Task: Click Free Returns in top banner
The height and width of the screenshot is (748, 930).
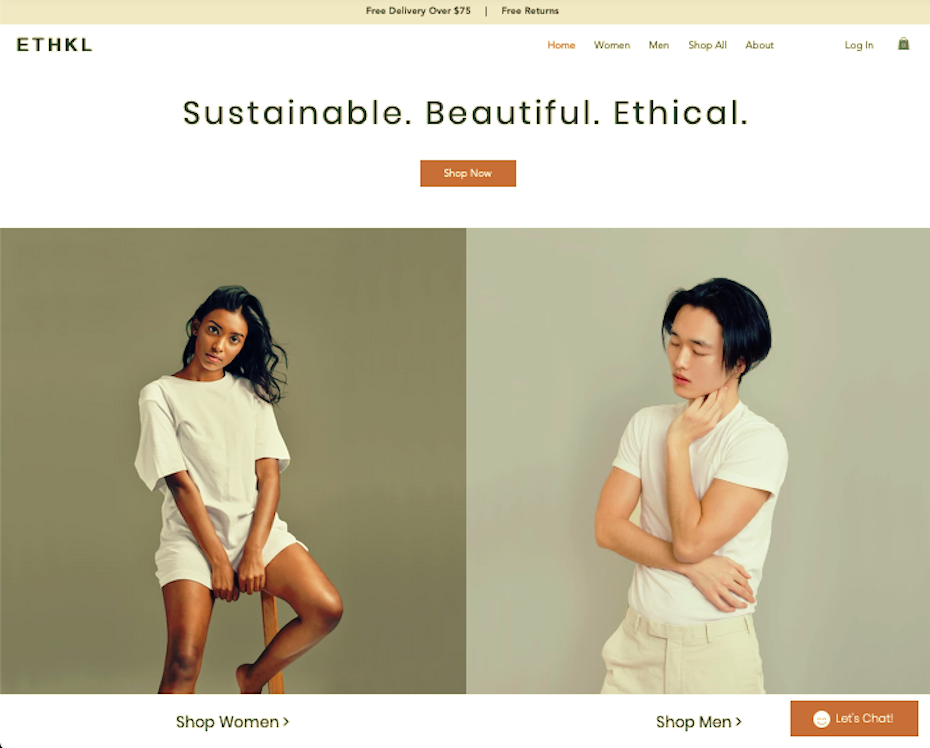Action: click(530, 11)
